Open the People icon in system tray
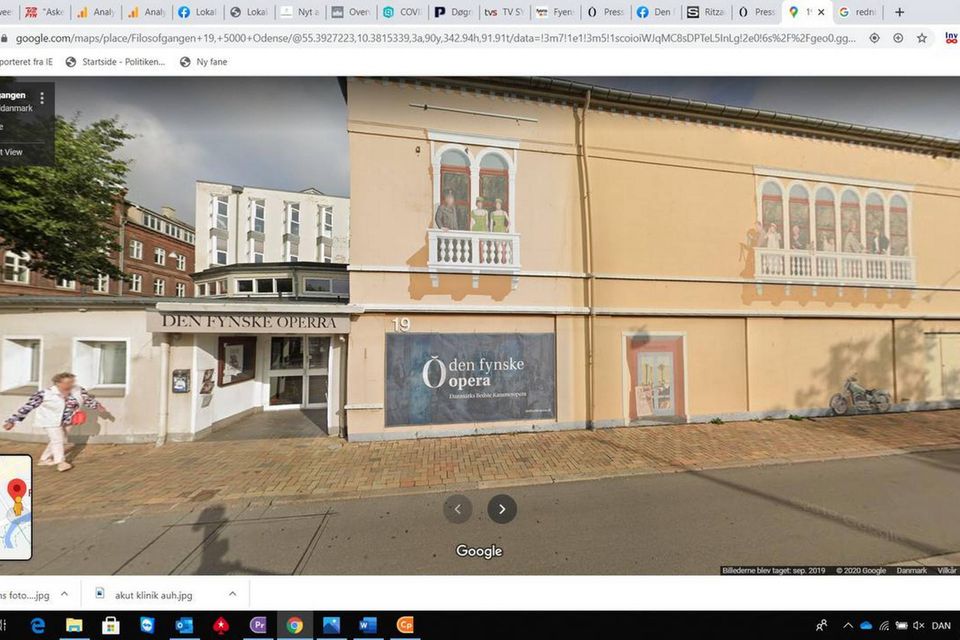The height and width of the screenshot is (640, 960). tap(822, 625)
